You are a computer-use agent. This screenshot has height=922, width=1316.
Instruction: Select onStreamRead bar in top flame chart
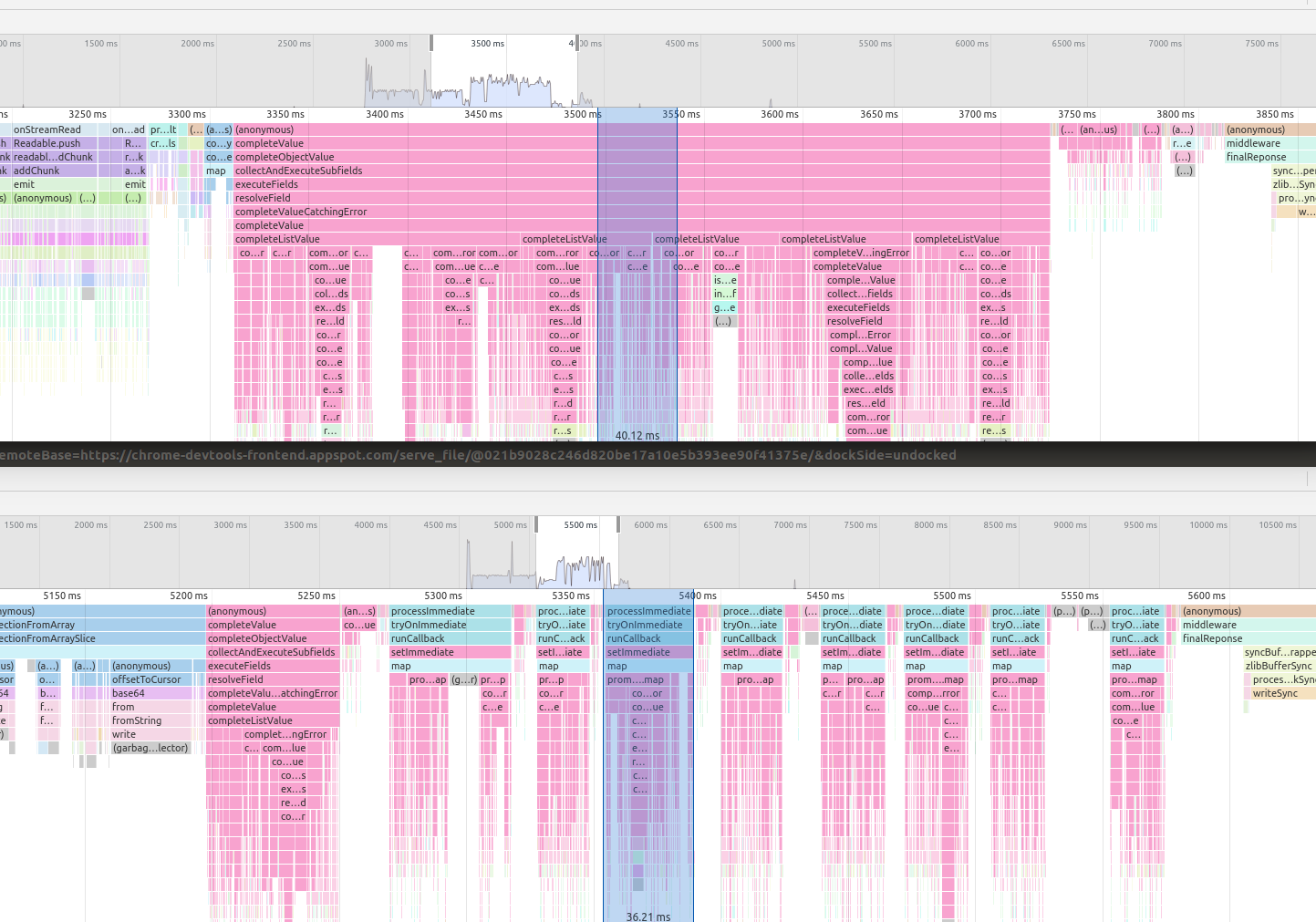pyautogui.click(x=53, y=129)
